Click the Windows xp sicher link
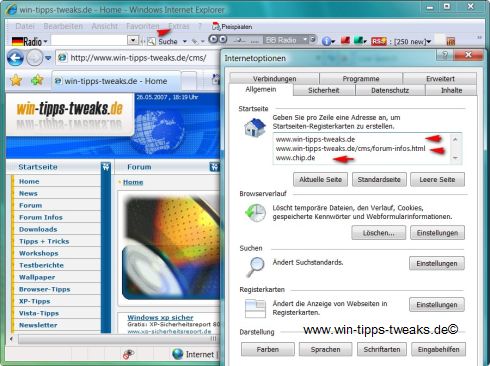This screenshot has height=366, width=490. (x=160, y=317)
